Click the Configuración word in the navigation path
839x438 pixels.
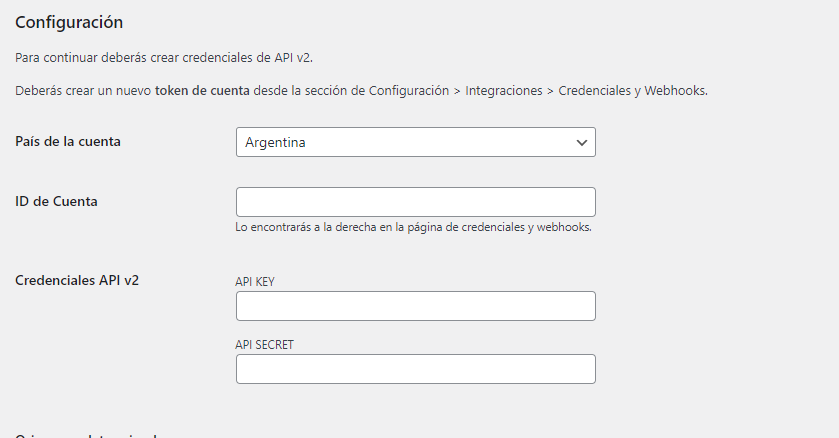point(409,91)
